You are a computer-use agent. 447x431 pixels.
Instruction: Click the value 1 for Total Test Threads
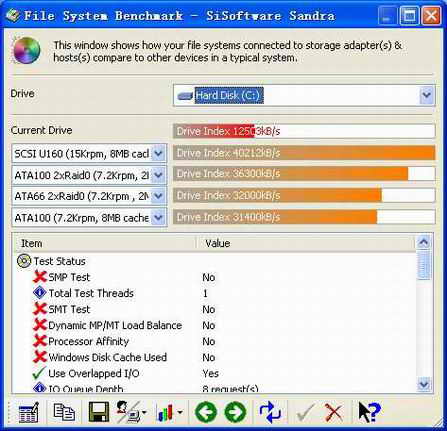(x=205, y=293)
